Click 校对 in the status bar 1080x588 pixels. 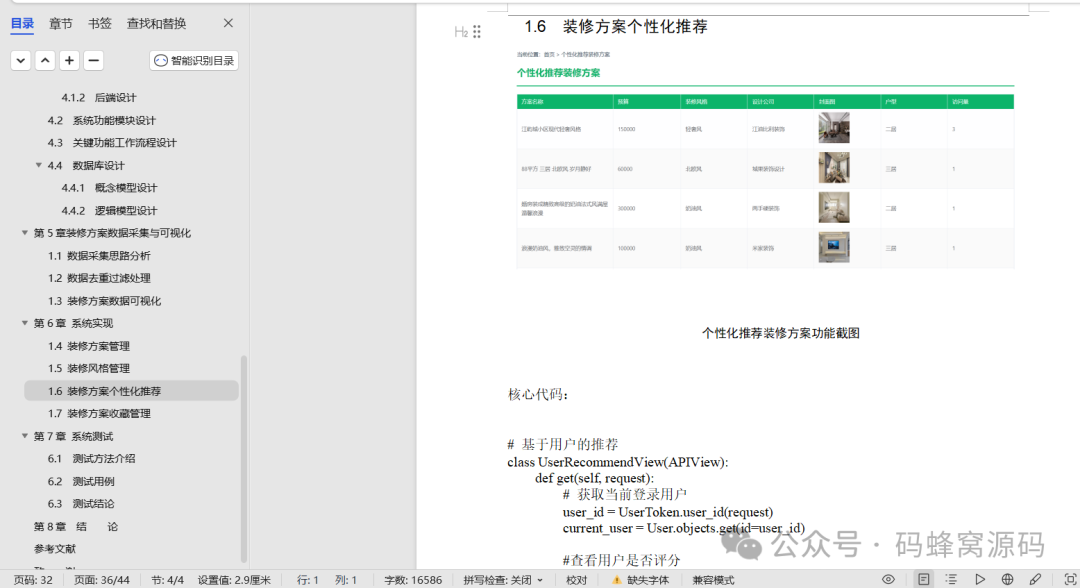click(577, 580)
